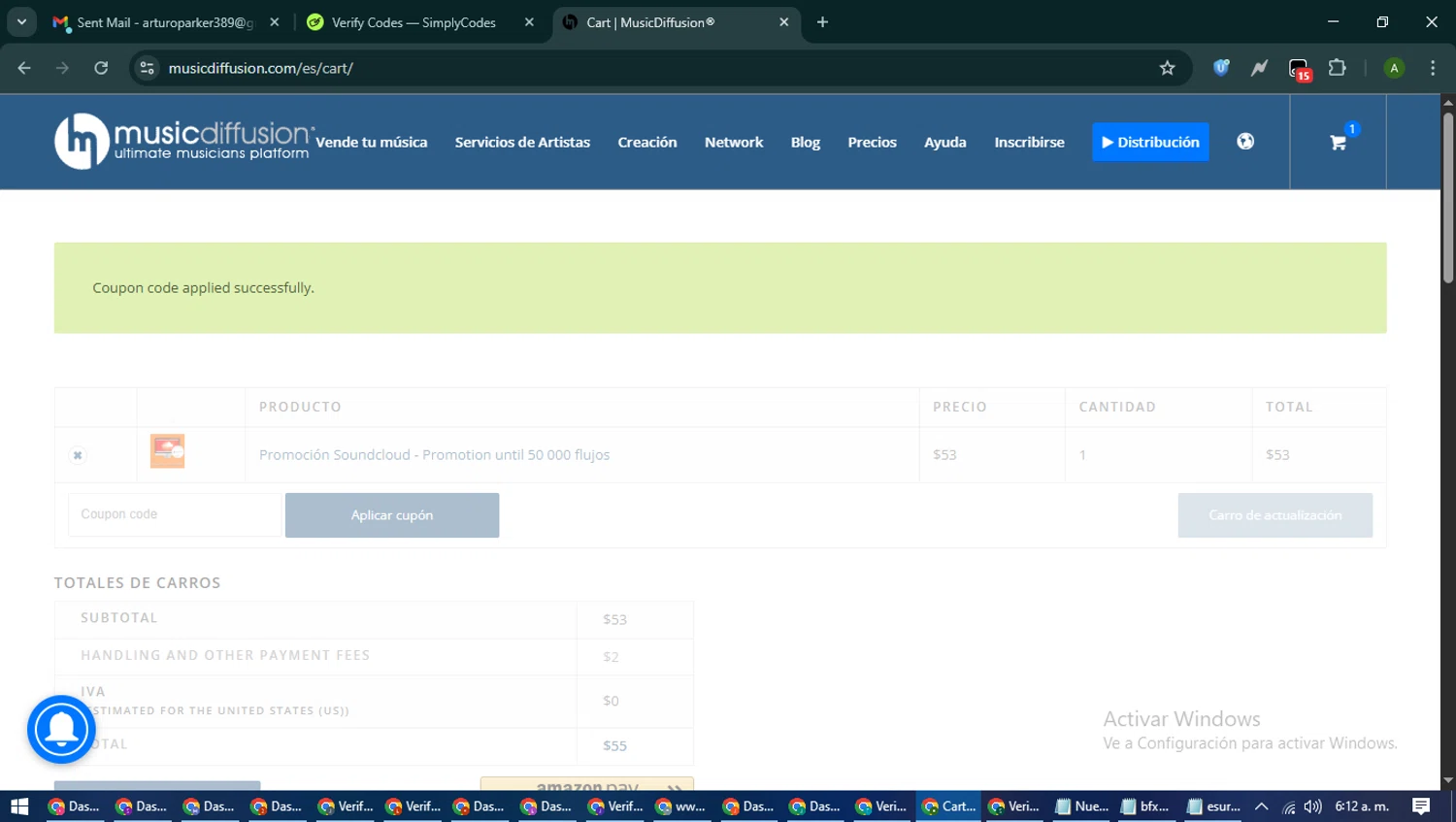Click the MusicDiffusion logo

tap(183, 142)
